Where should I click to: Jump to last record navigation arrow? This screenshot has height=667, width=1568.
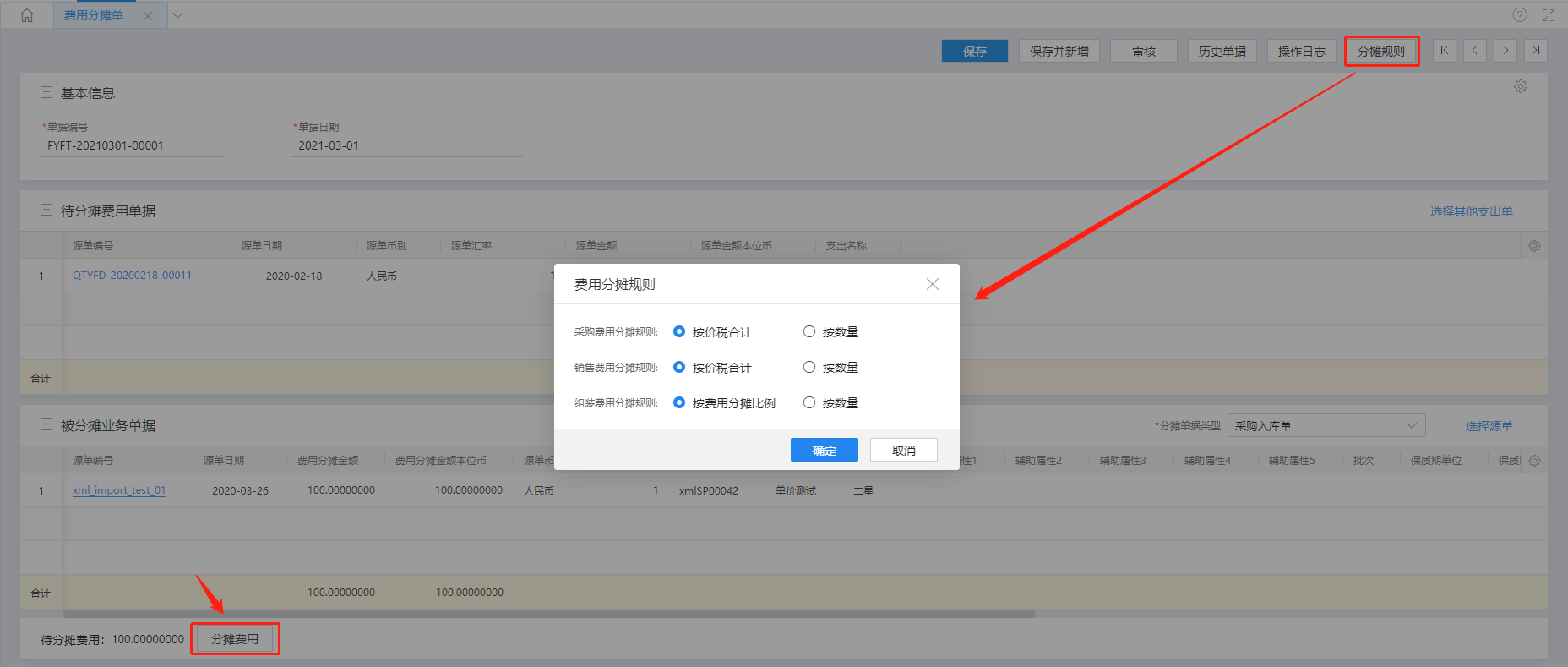tap(1536, 51)
